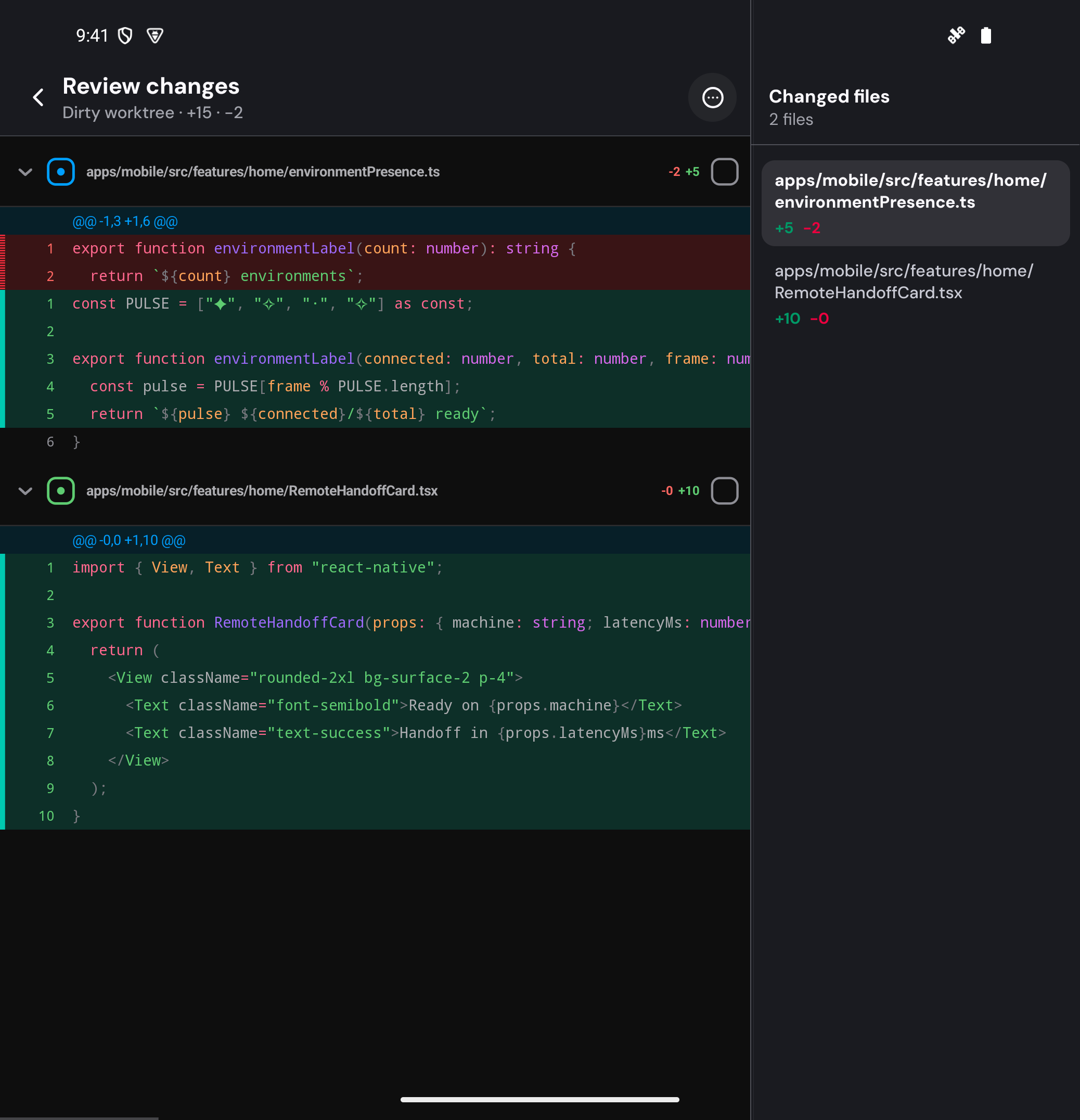
Task: Click 'Dirty worktree · +15 · −2' subtitle
Action: coord(152,112)
